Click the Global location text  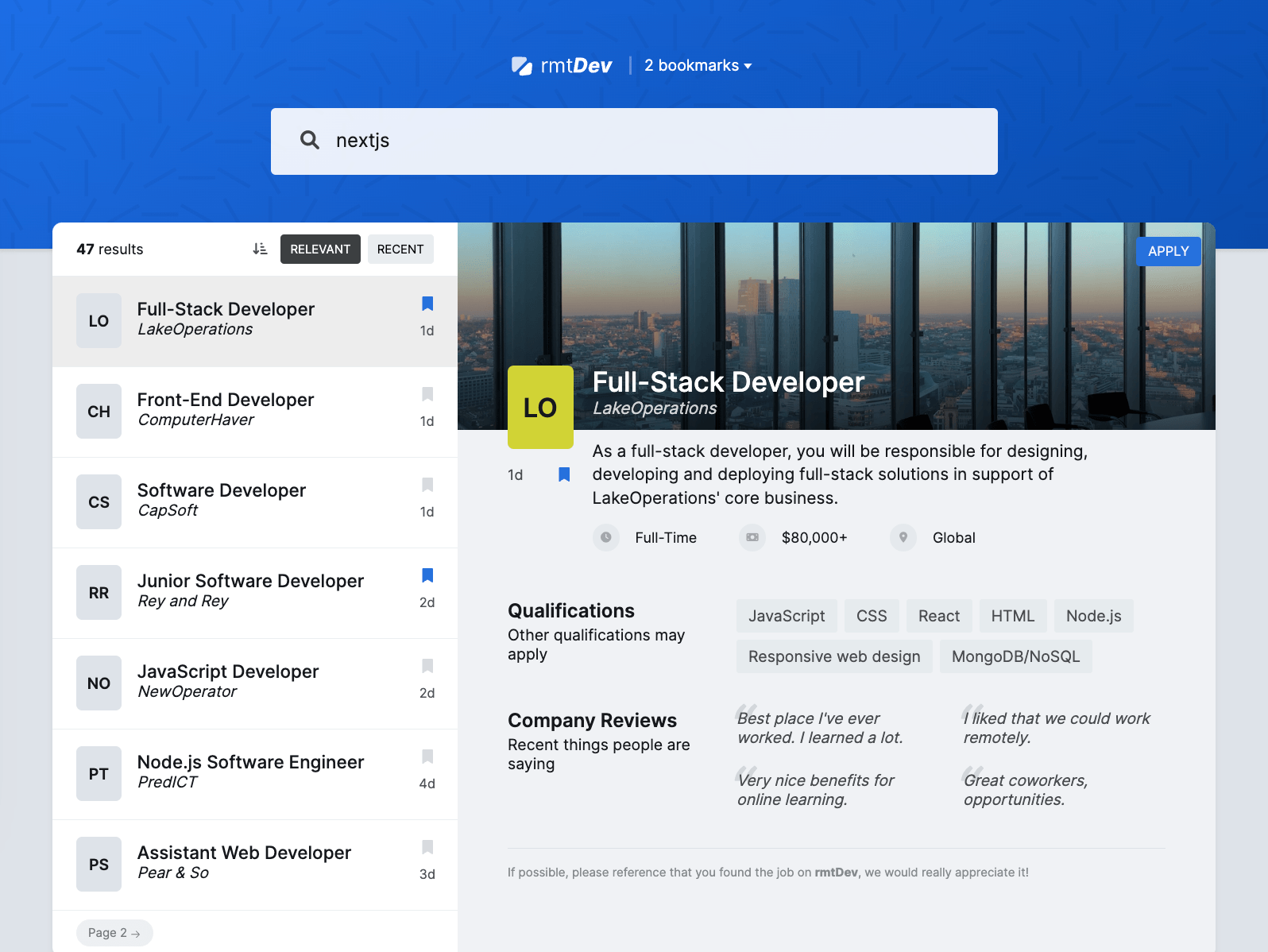(x=954, y=538)
